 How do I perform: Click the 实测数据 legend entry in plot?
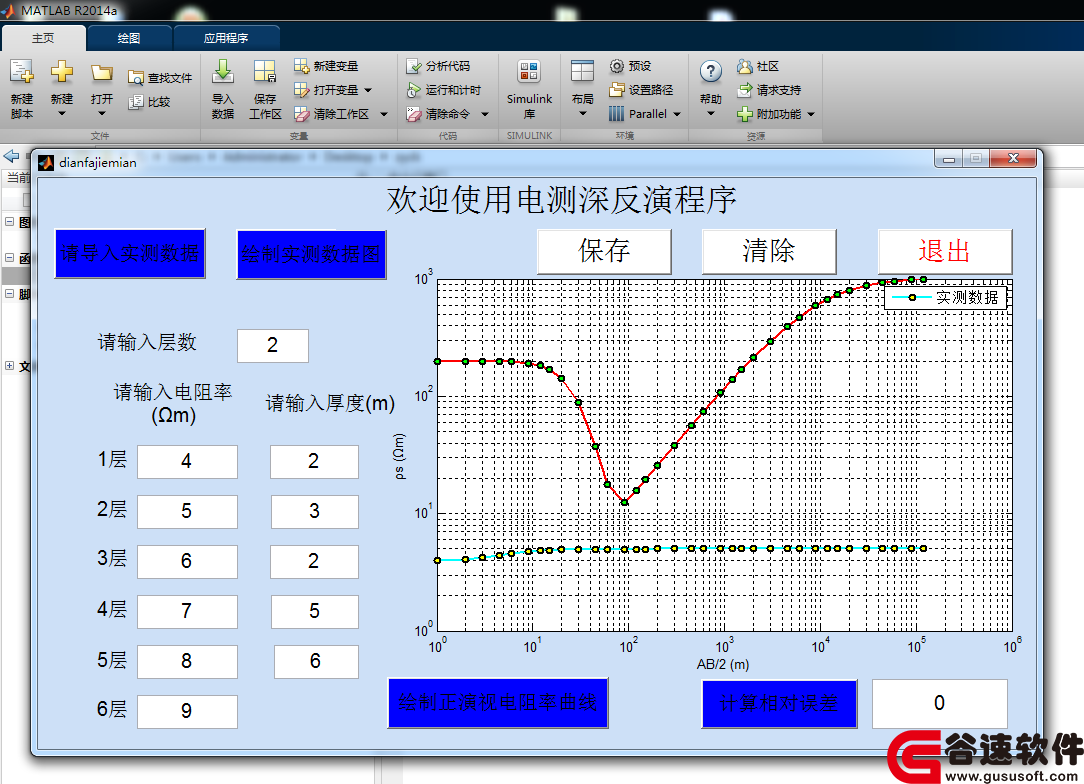[945, 297]
